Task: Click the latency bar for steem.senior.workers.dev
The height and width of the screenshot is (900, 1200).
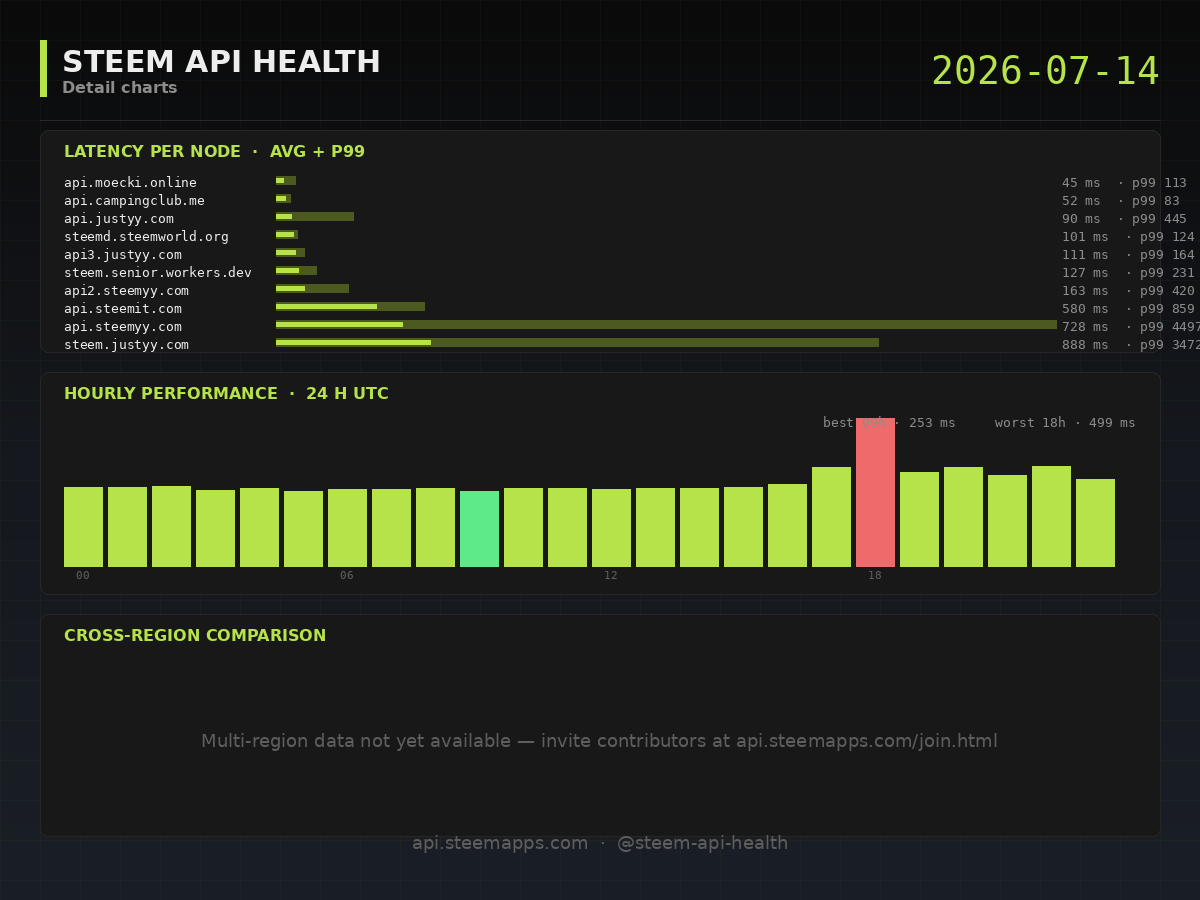Action: 296,271
